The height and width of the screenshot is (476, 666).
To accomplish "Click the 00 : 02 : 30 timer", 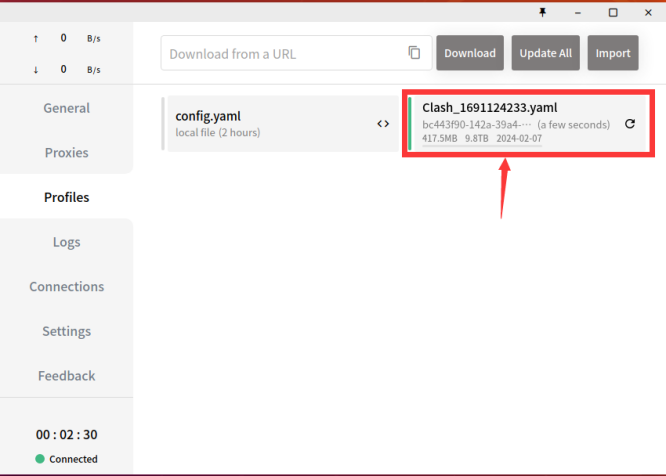I will [67, 434].
